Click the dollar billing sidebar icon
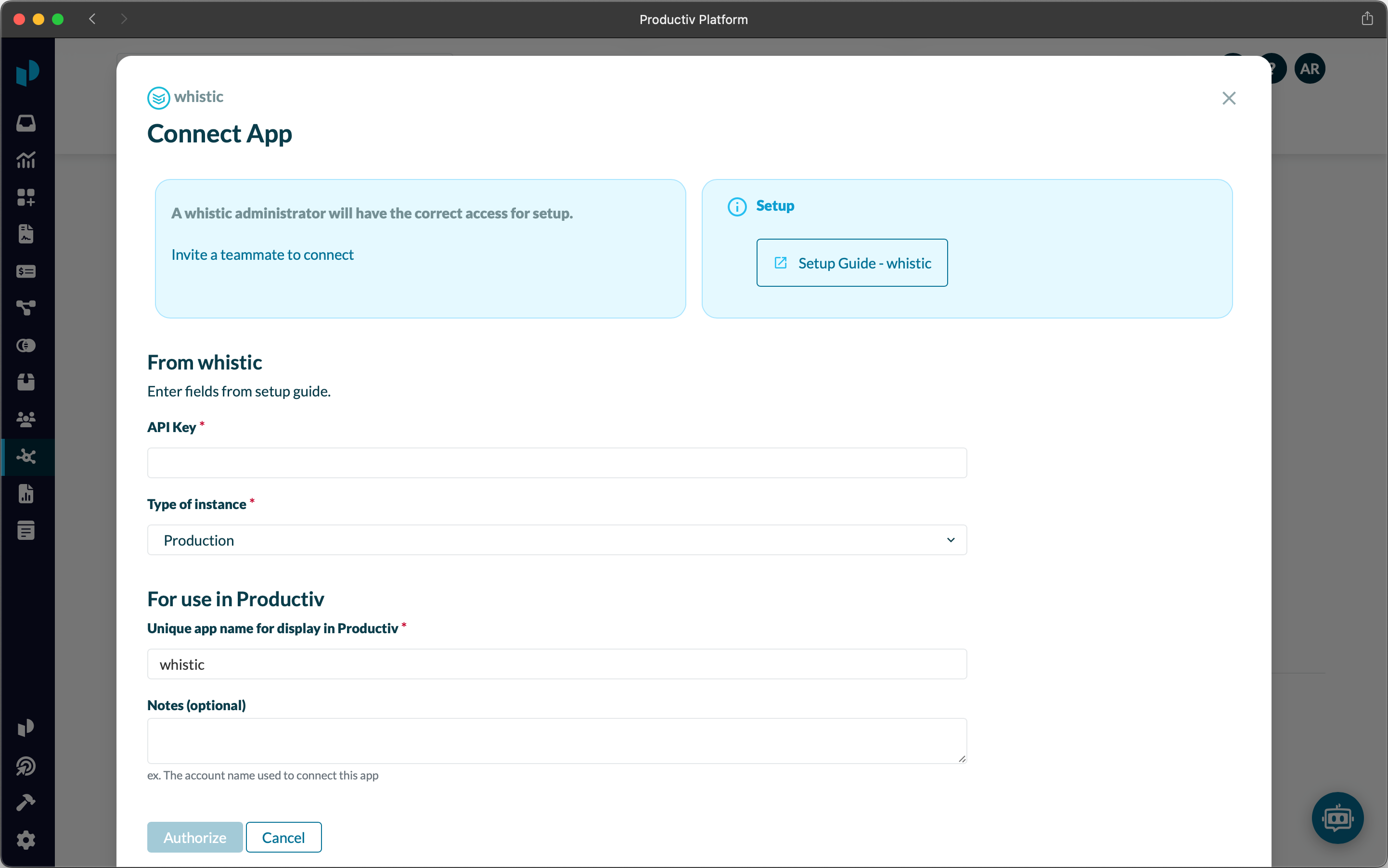The width and height of the screenshot is (1388, 868). pos(26,271)
